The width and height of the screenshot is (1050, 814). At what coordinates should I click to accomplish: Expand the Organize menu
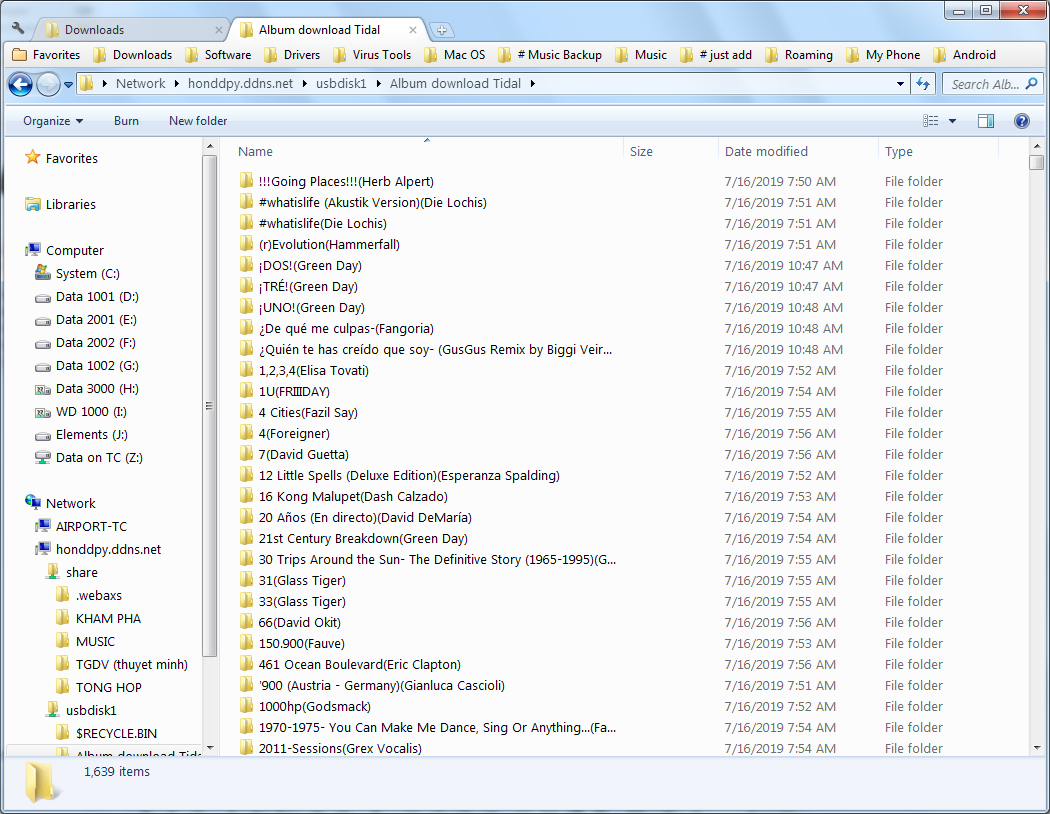pos(53,121)
